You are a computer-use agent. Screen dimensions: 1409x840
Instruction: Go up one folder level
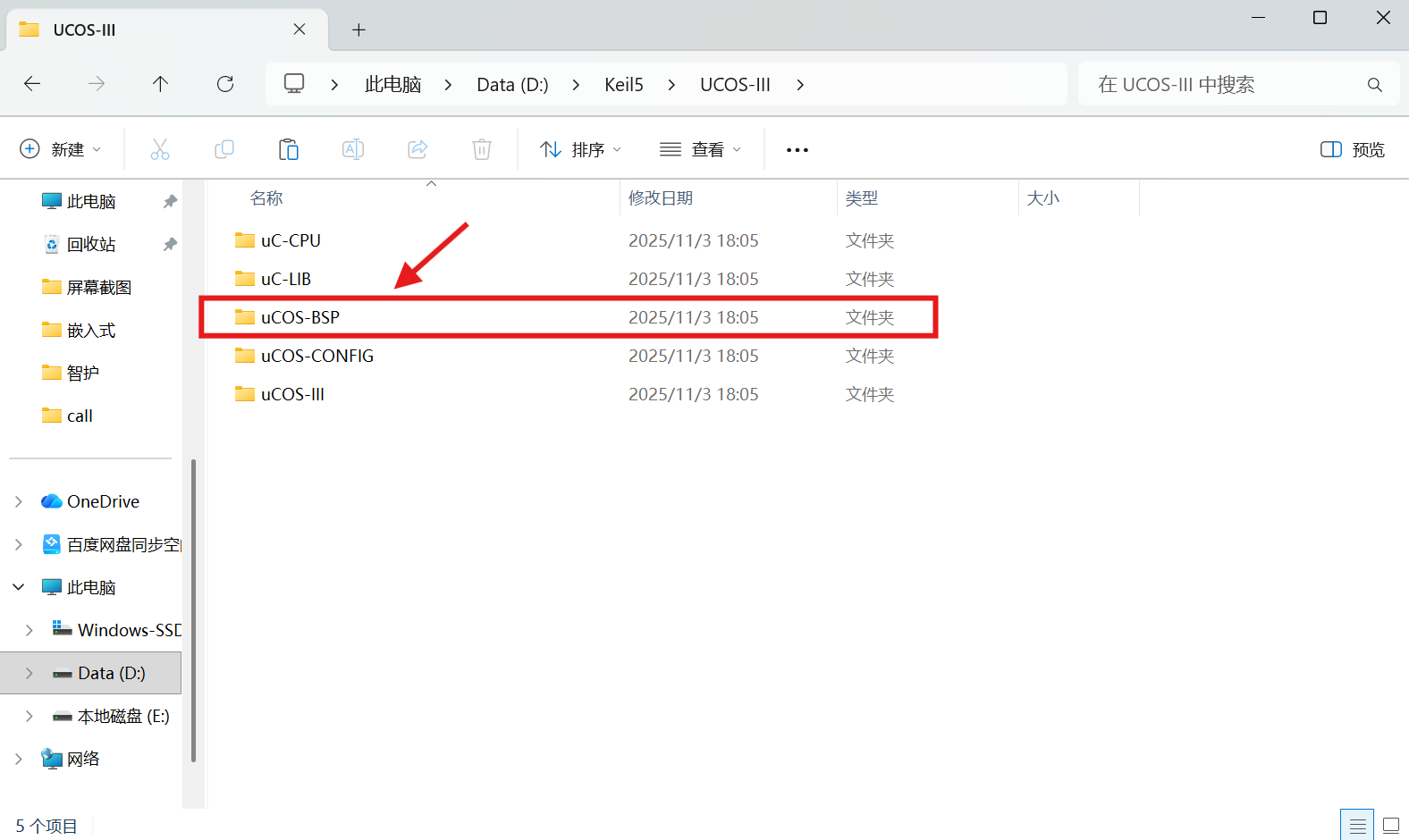point(160,84)
